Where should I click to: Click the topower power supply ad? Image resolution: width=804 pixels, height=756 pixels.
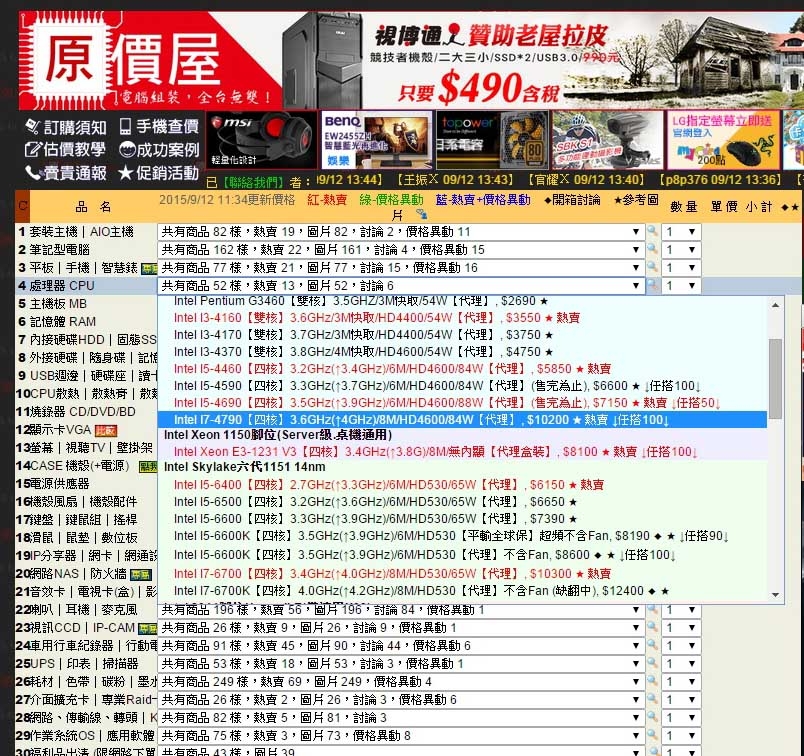(x=493, y=140)
